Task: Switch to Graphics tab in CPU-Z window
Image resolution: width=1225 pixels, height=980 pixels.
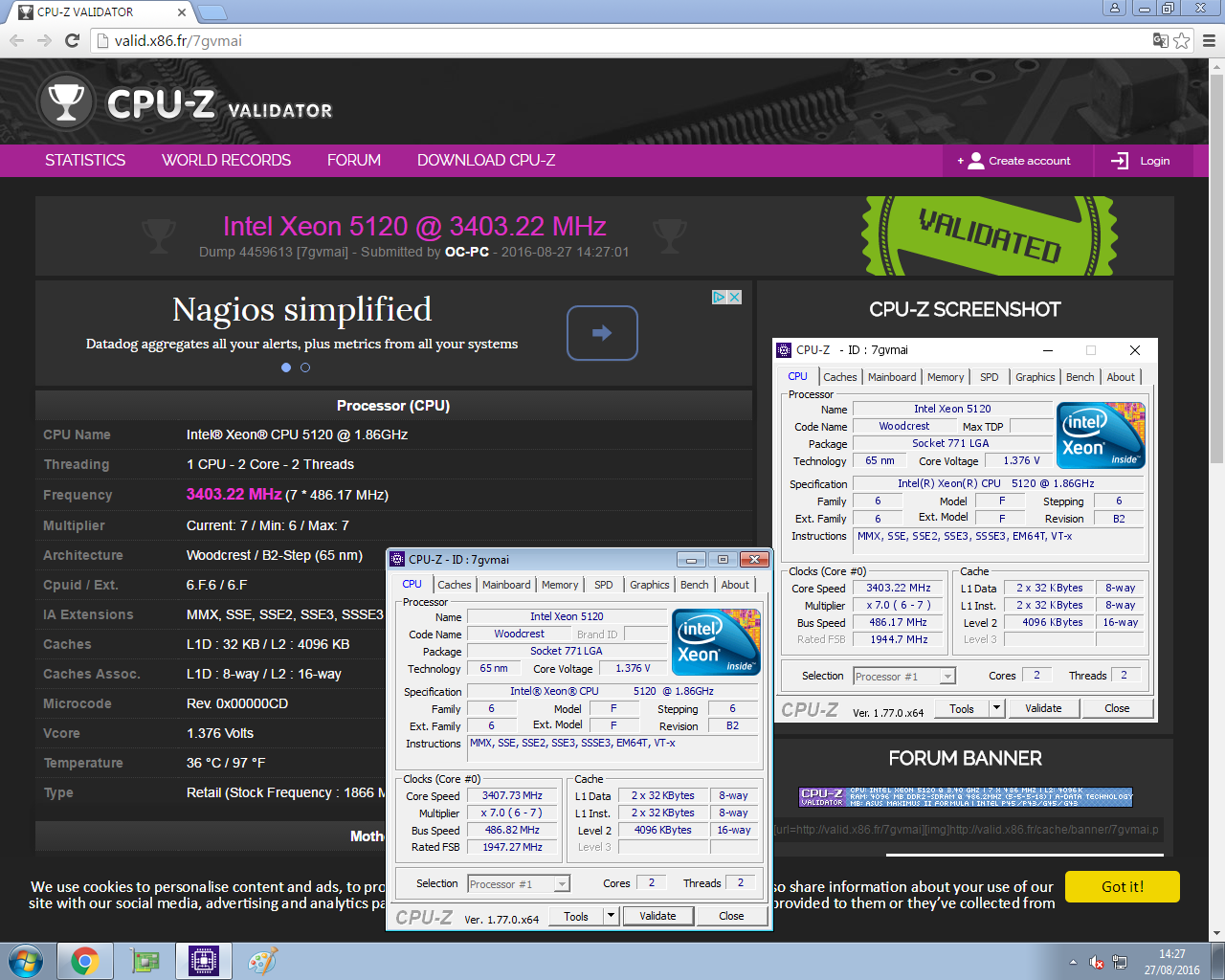Action: click(x=650, y=585)
